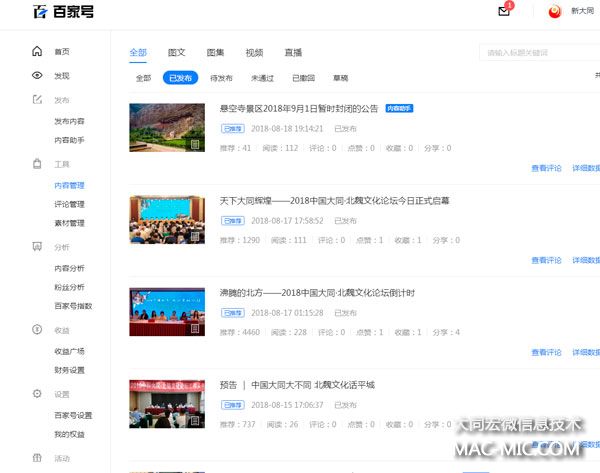The image size is (600, 473).
Task: Select the 待发布 status filter
Action: coord(221,78)
